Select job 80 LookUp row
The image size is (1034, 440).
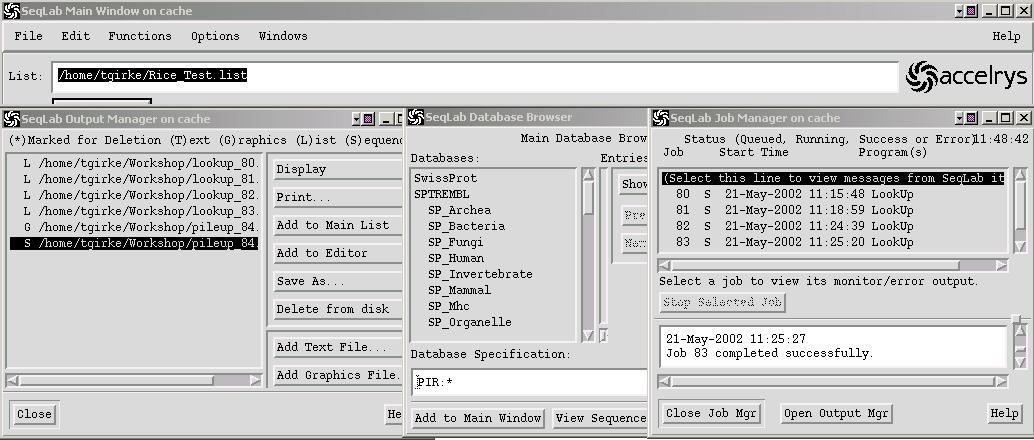834,195
